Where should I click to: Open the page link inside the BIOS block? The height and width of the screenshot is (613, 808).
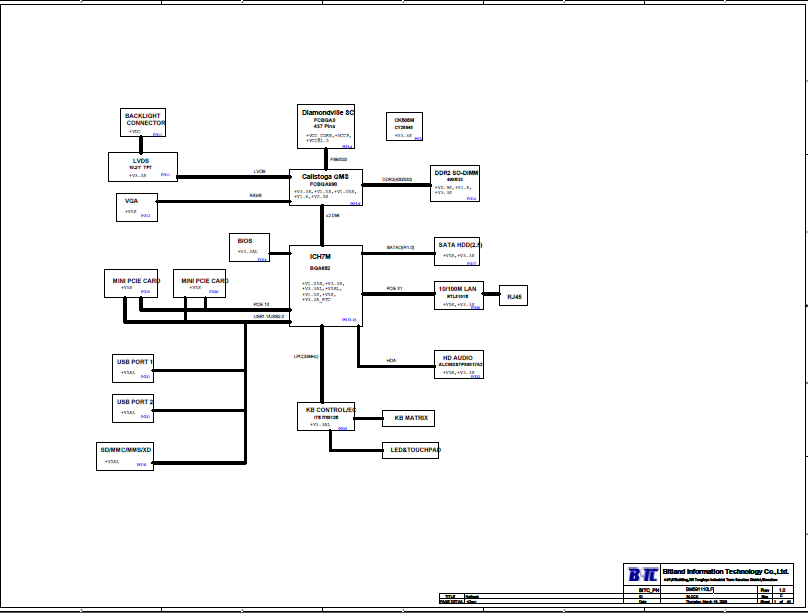tap(262, 260)
